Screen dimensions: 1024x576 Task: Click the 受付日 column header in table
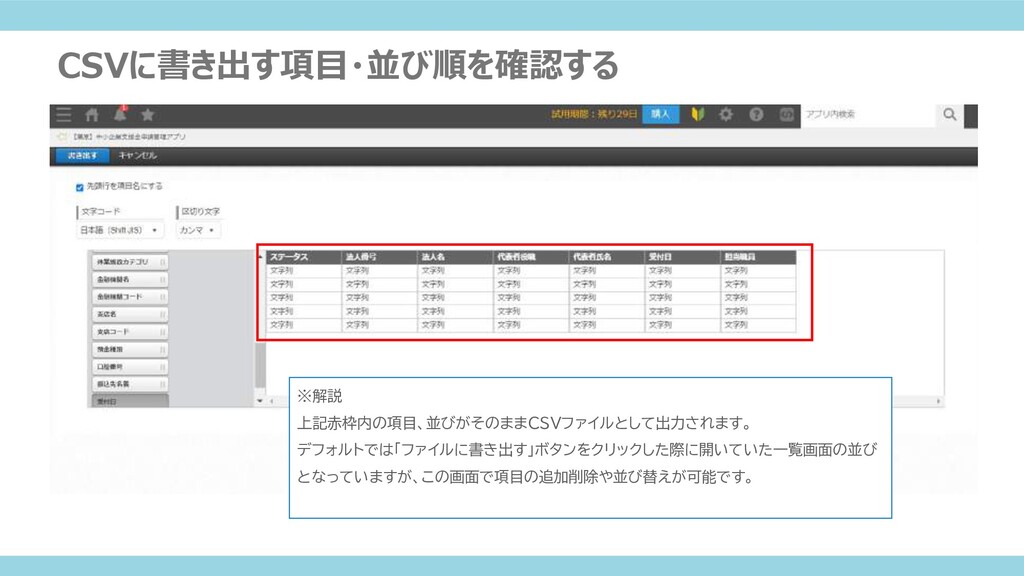point(682,257)
